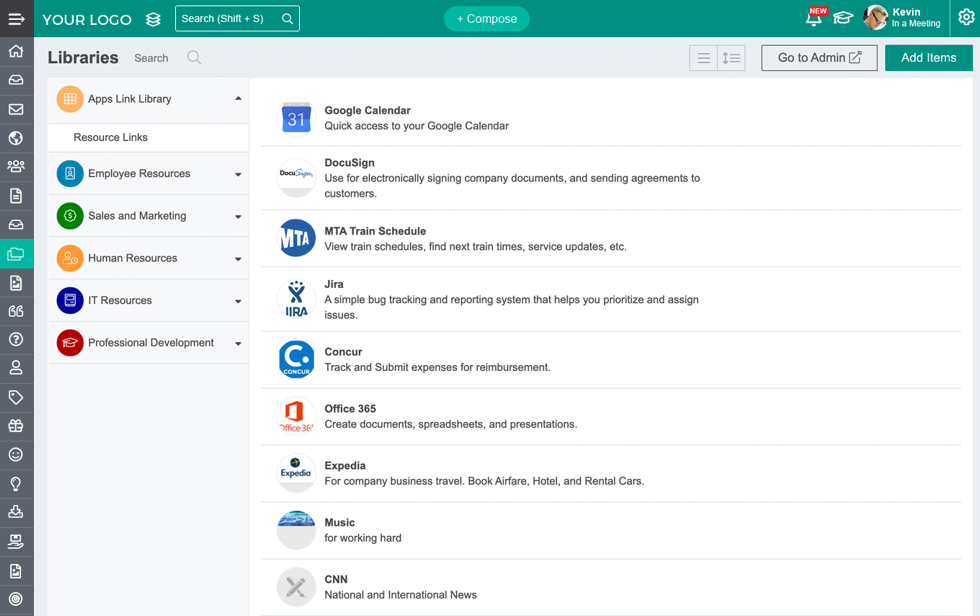Open the DocuSign link title
Screen dimensions: 980x616
click(x=349, y=163)
